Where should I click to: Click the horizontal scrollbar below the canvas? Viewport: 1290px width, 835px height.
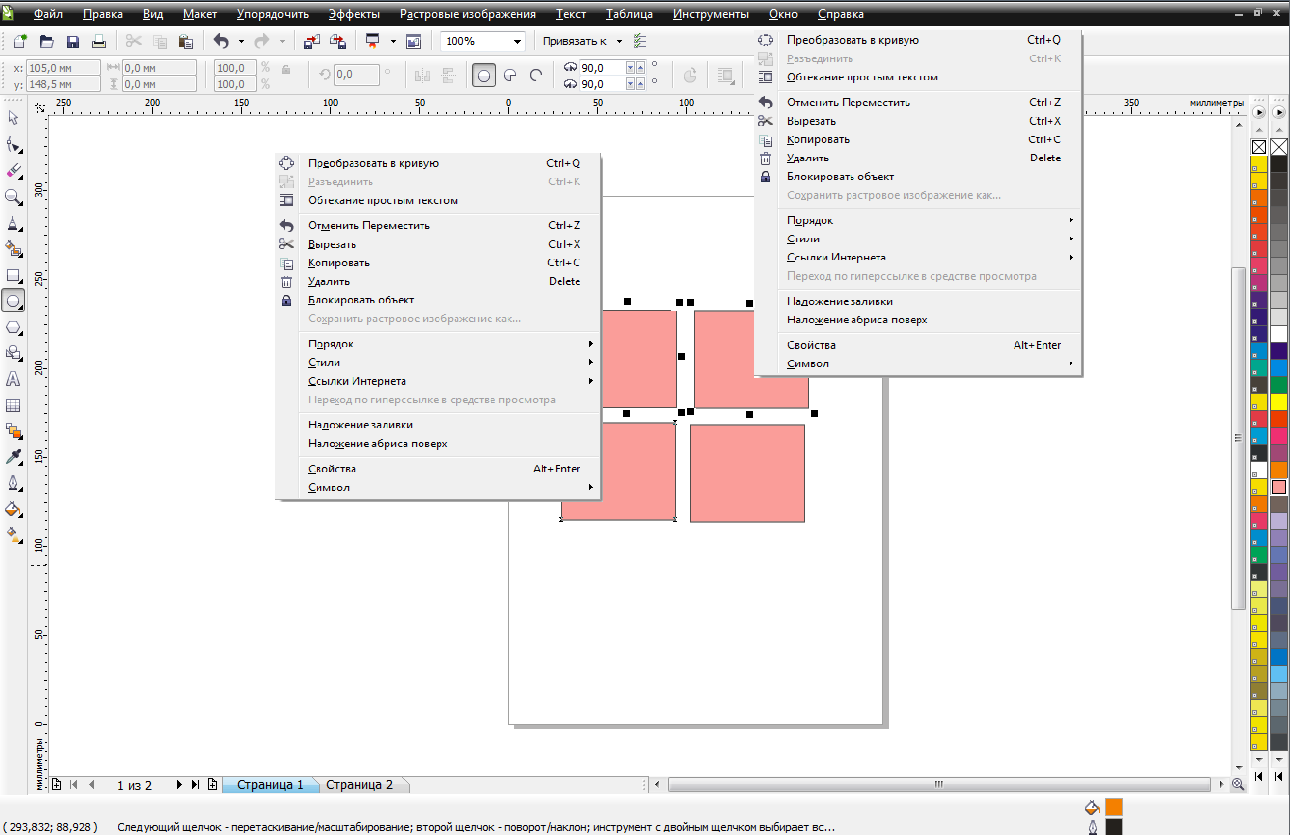(938, 785)
